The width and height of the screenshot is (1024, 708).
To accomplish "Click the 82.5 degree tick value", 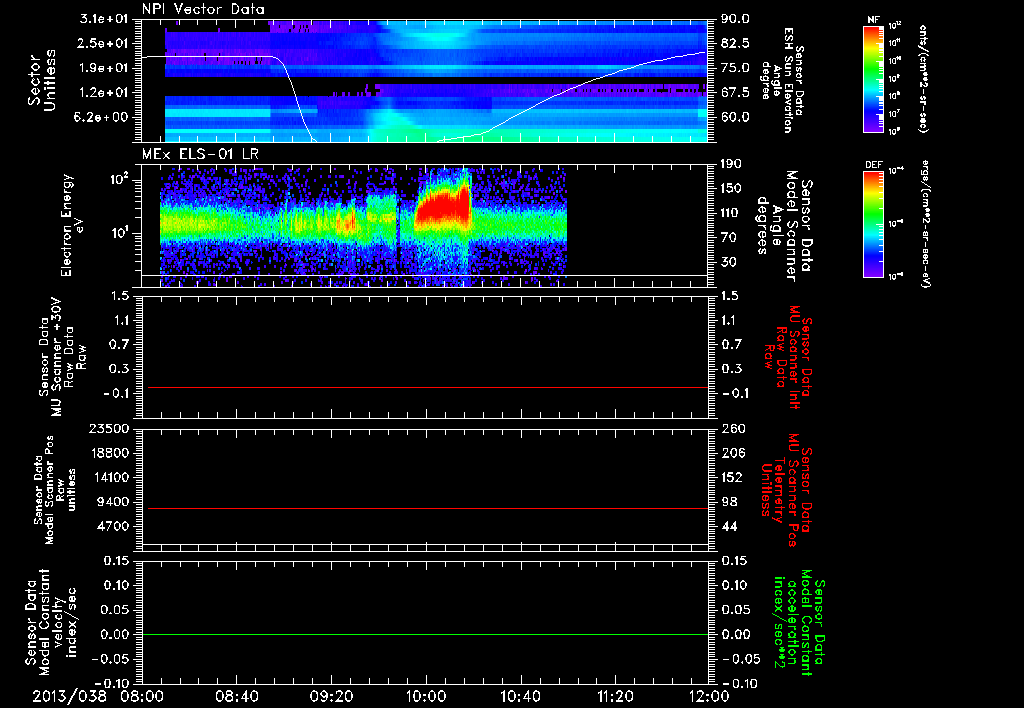I will [735, 43].
